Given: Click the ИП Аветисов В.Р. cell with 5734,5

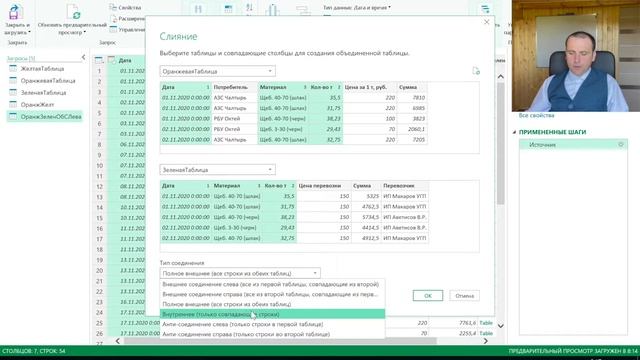Looking at the screenshot, I should [405, 217].
